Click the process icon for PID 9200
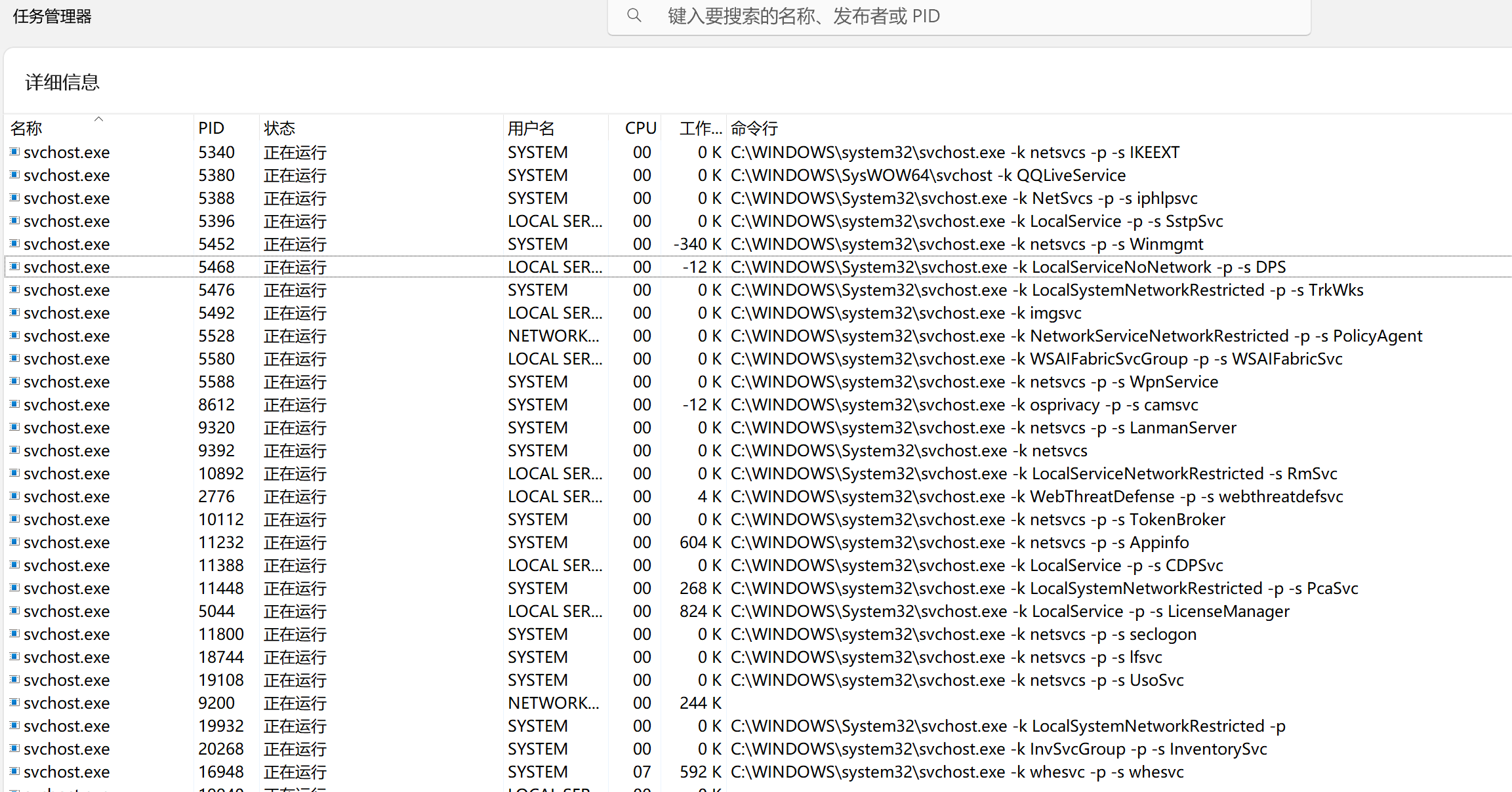The width and height of the screenshot is (1512, 792). (14, 703)
